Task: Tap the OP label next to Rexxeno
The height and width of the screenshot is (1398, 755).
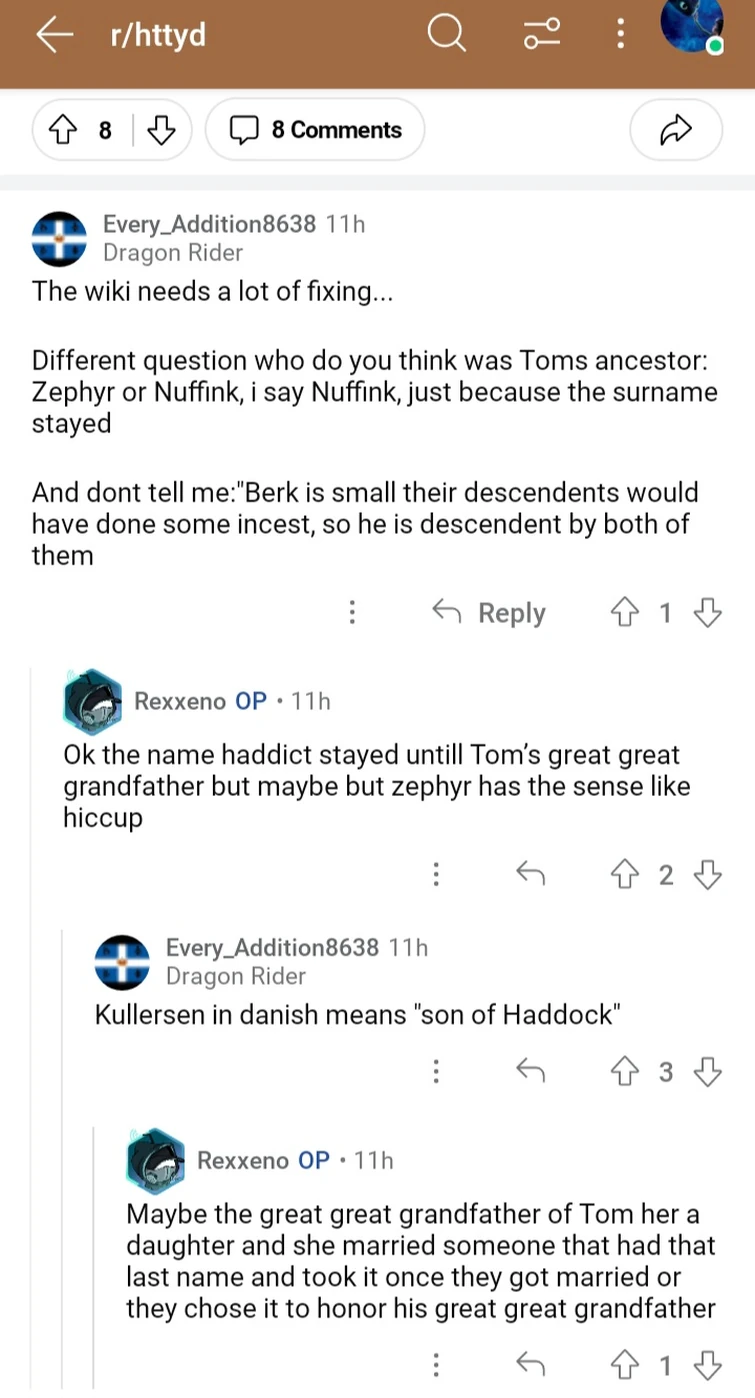Action: tap(249, 701)
